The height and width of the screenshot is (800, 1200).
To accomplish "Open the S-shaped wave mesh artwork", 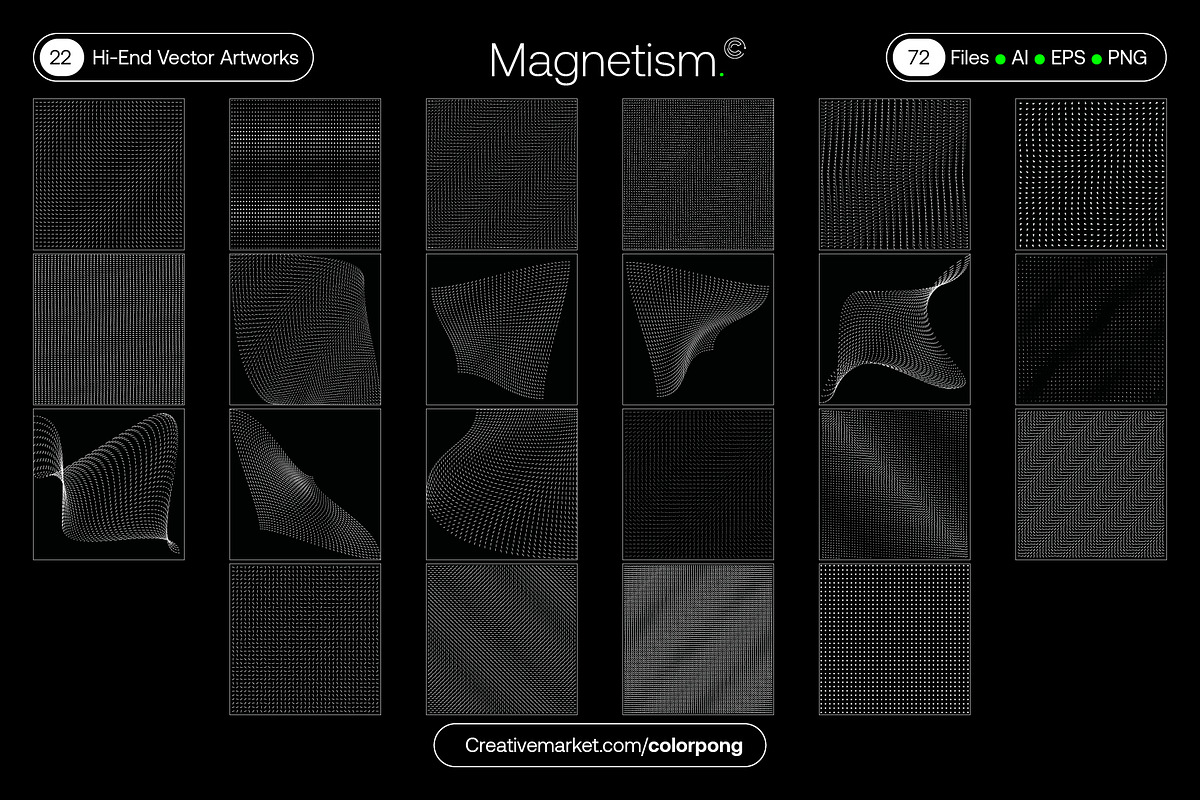I will pos(894,329).
